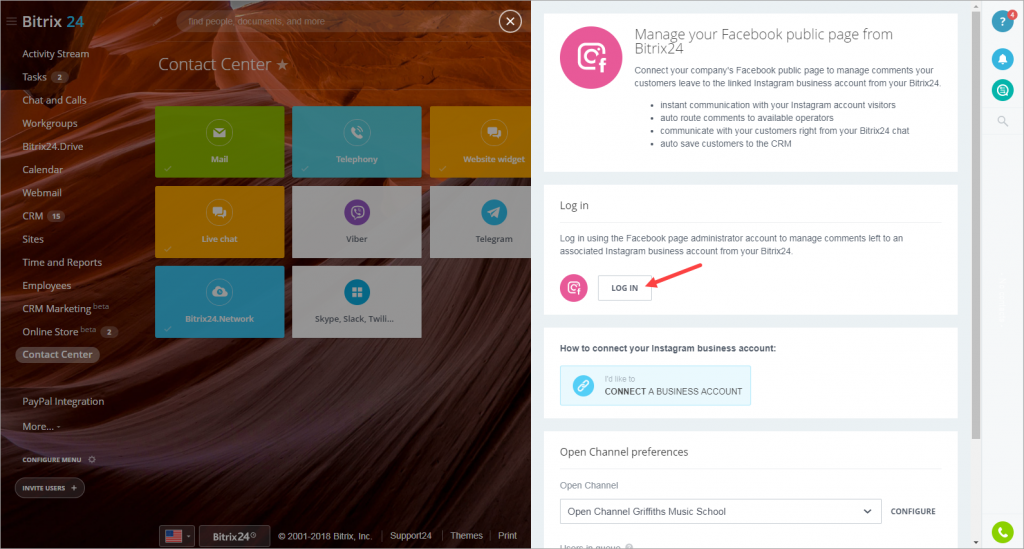1024x549 pixels.
Task: Open Workgroups in sidebar
Action: pyautogui.click(x=50, y=123)
